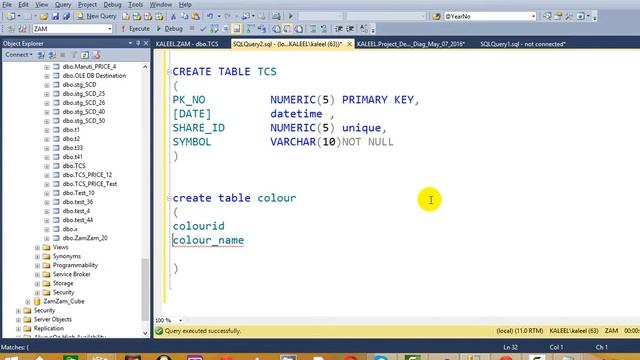Click the Increase Indent icon
This screenshot has height=360, width=640.
coord(350,29)
